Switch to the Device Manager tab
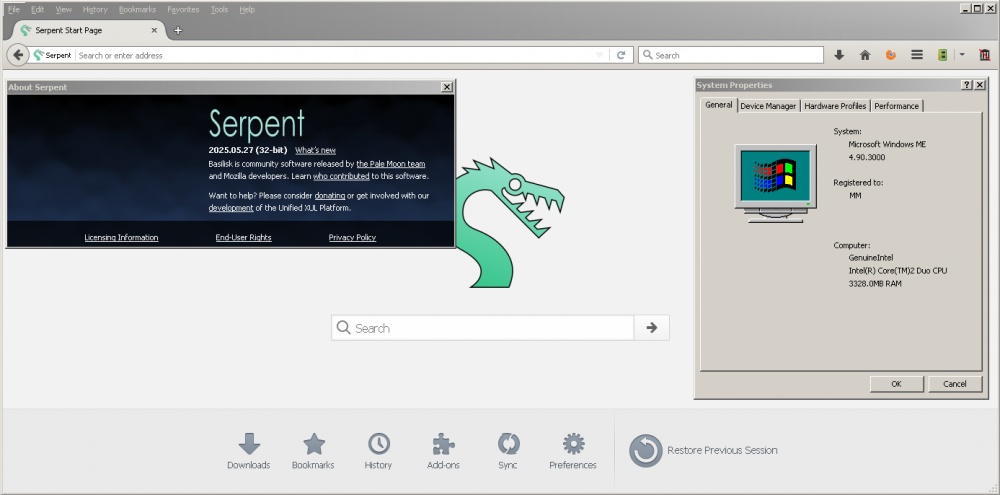The width and height of the screenshot is (1000, 495). (768, 106)
